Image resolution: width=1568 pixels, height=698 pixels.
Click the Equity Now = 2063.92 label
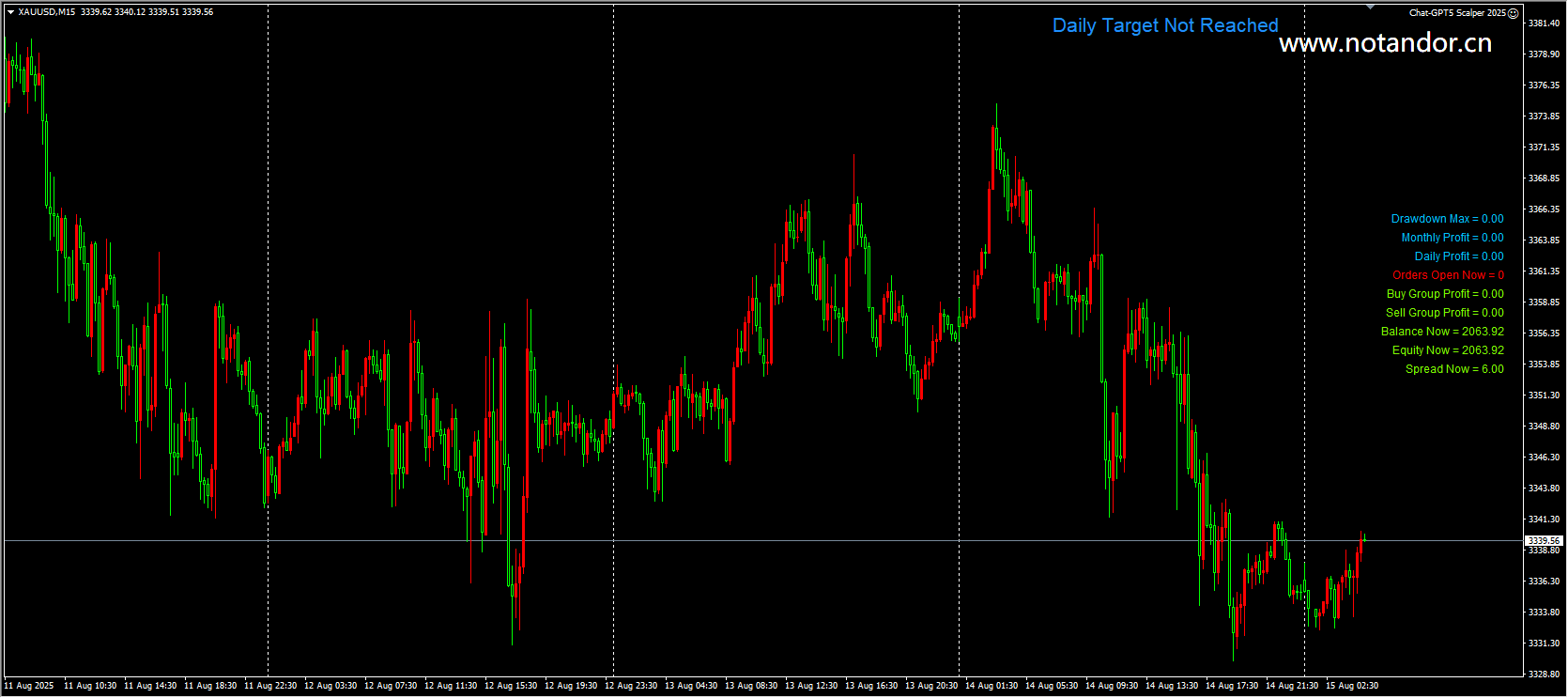1448,350
